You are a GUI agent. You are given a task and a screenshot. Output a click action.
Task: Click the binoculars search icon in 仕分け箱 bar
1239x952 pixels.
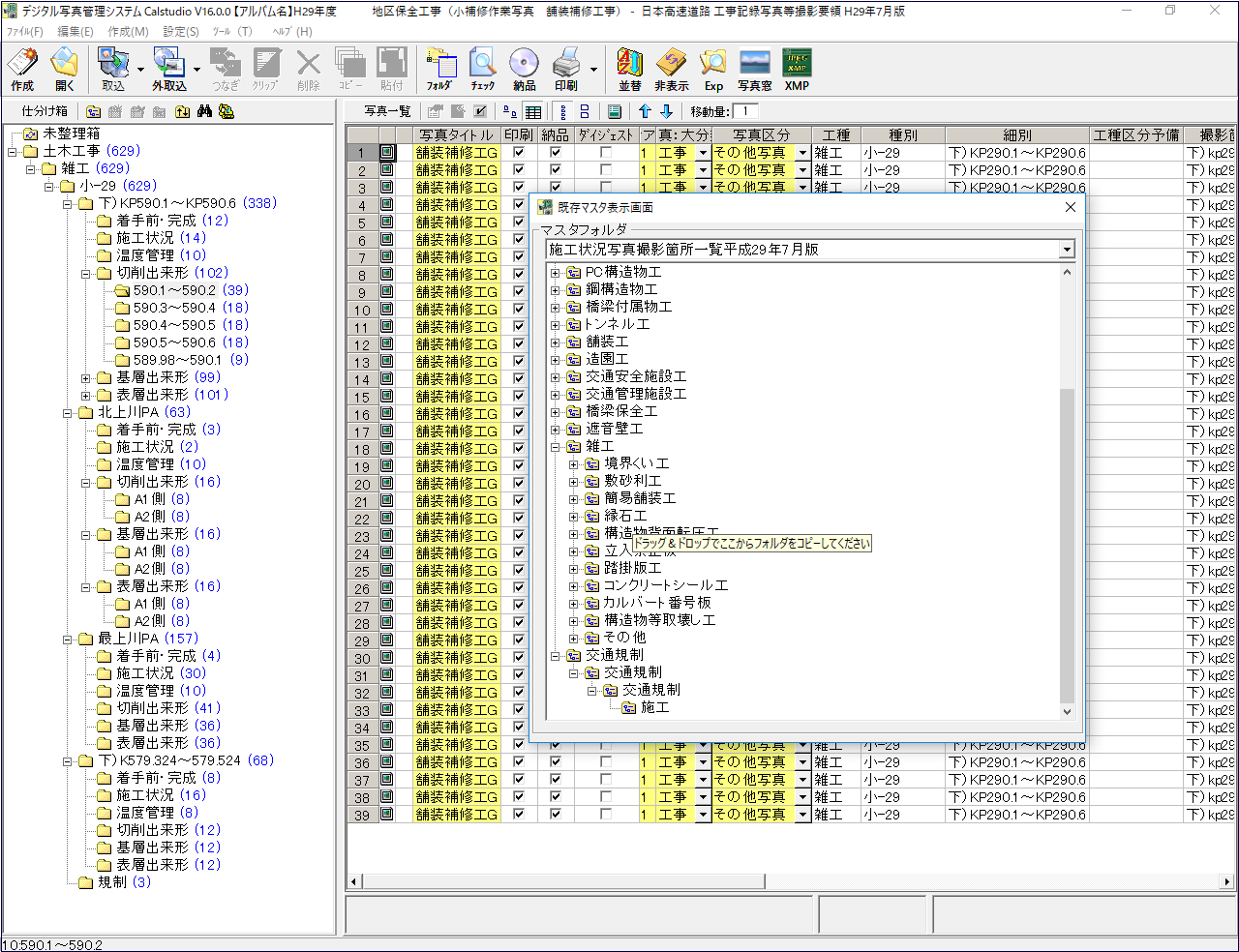click(204, 111)
